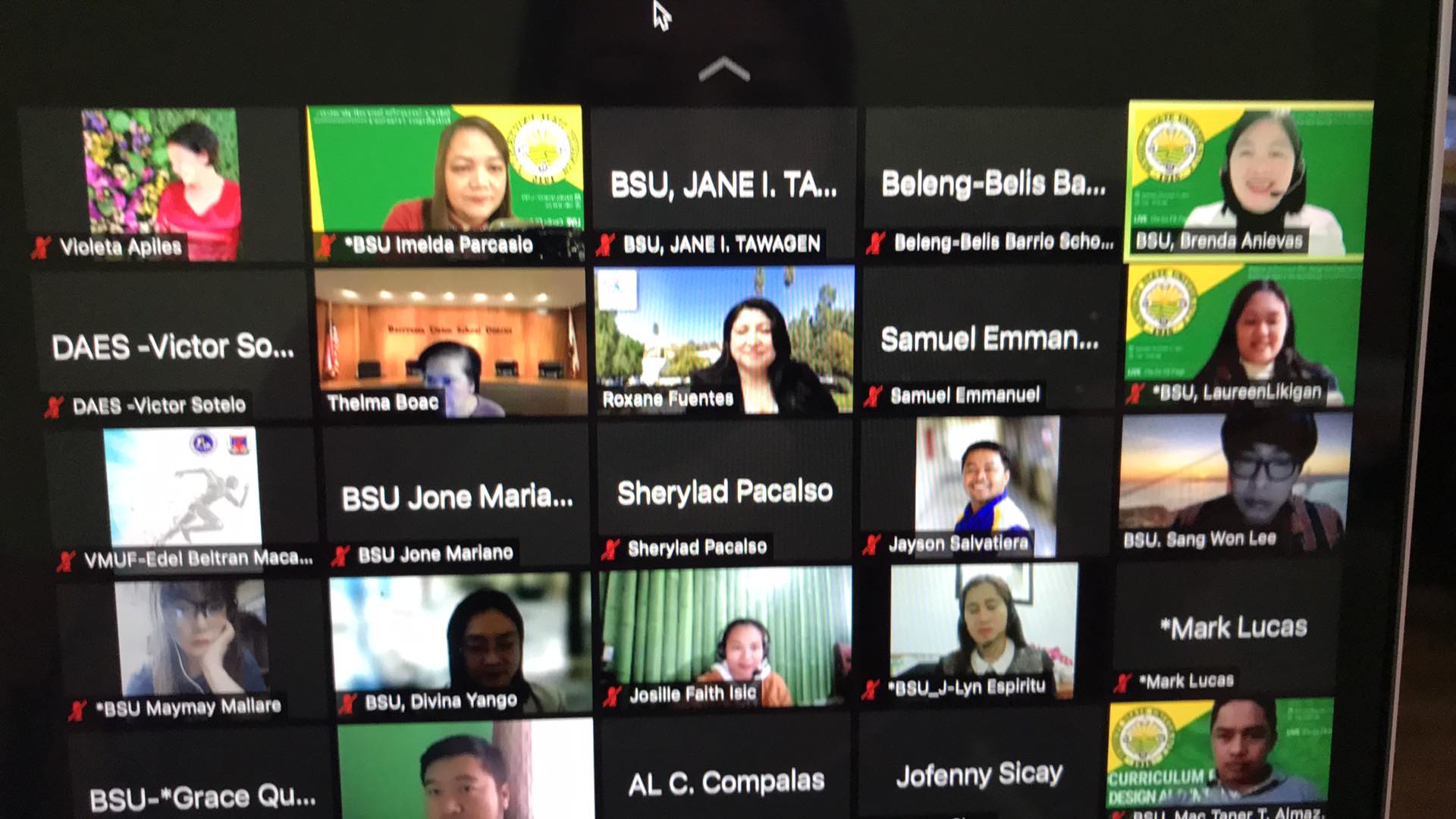Click muted mic icon next to JANE I. TAWAGEN
This screenshot has width=1456, height=819.
point(605,244)
